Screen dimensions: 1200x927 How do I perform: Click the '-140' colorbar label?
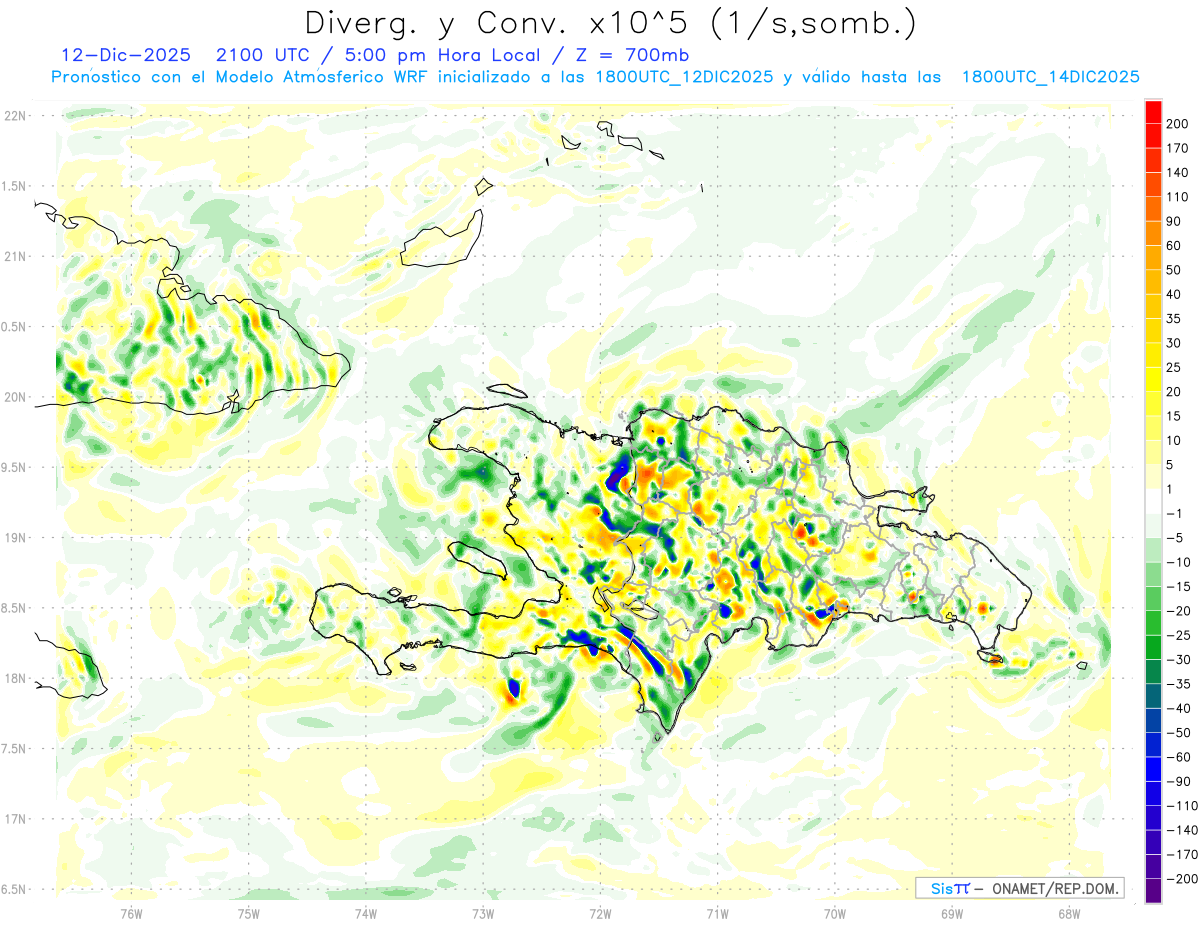click(x=1181, y=830)
